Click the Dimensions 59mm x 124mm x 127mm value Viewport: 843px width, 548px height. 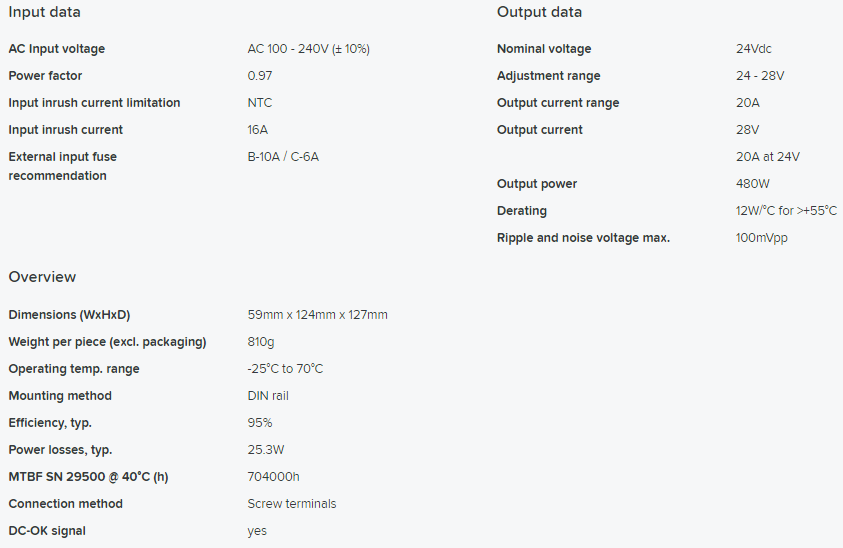(x=317, y=315)
